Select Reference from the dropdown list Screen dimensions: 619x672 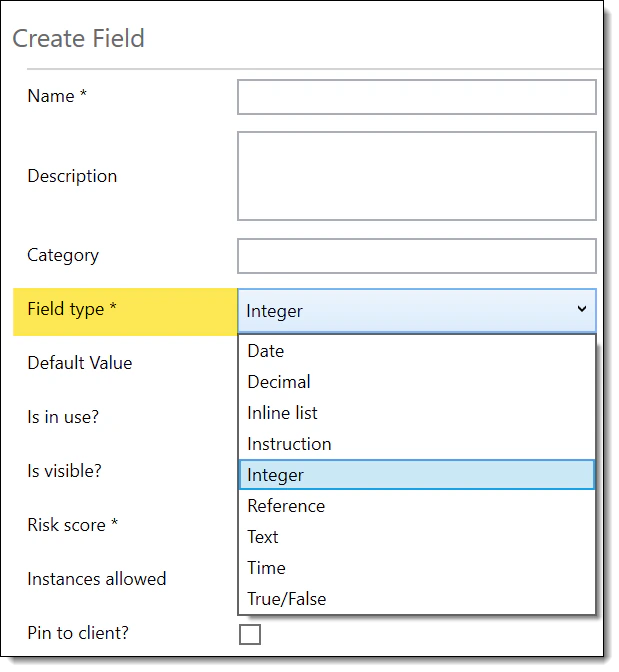click(x=417, y=506)
